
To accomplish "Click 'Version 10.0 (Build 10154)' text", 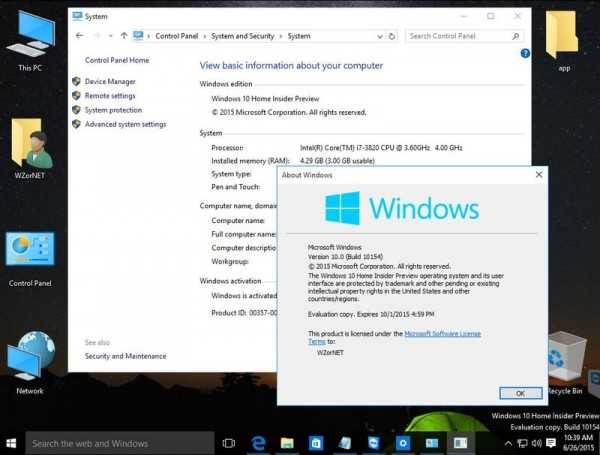I will (345, 256).
